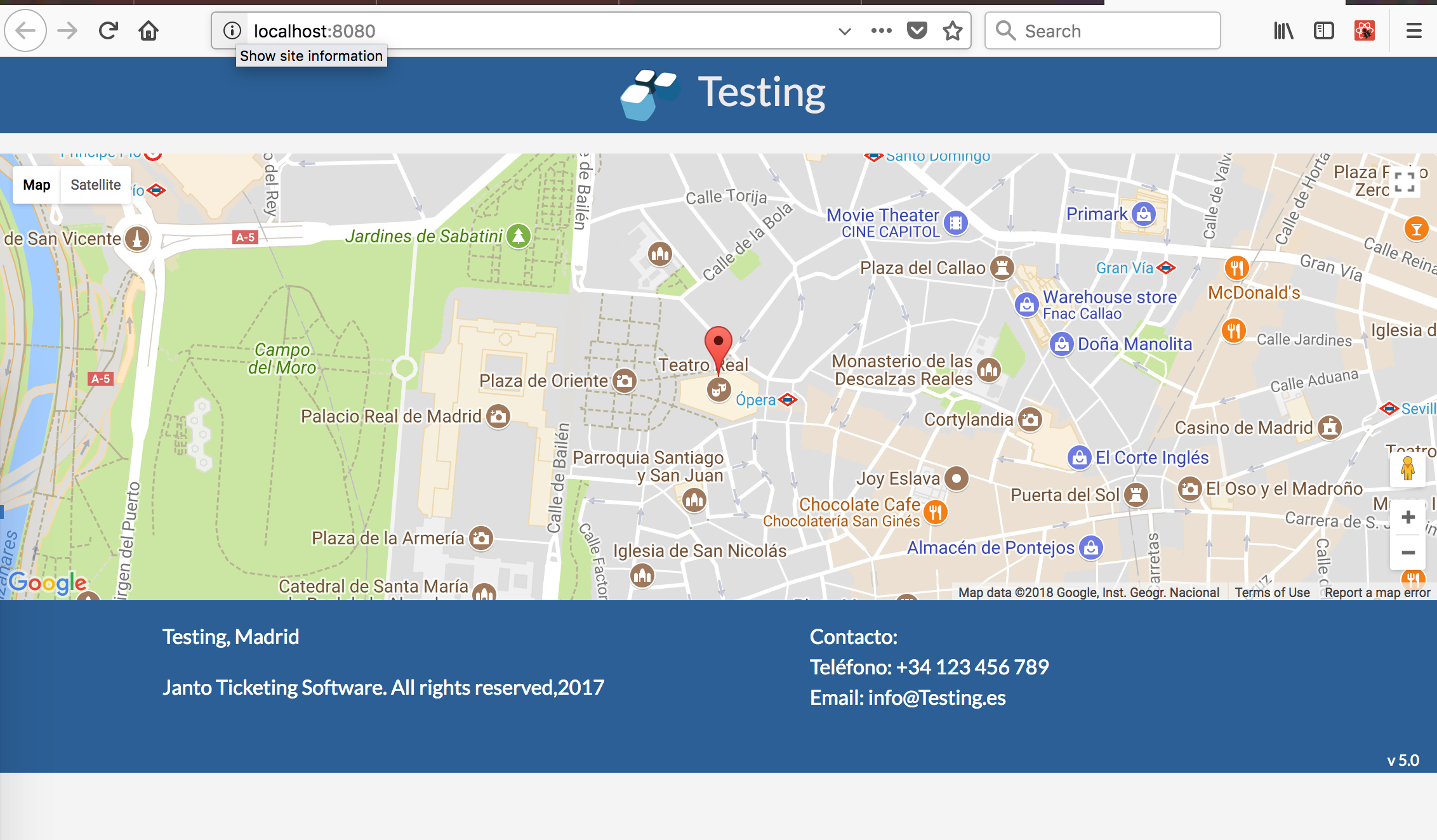This screenshot has width=1437, height=840.
Task: Save page to Pocket
Action: click(917, 30)
